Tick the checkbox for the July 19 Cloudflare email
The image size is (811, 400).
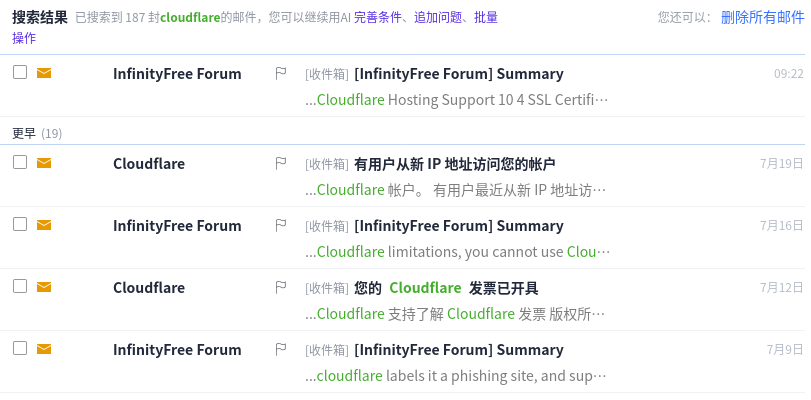click(20, 162)
